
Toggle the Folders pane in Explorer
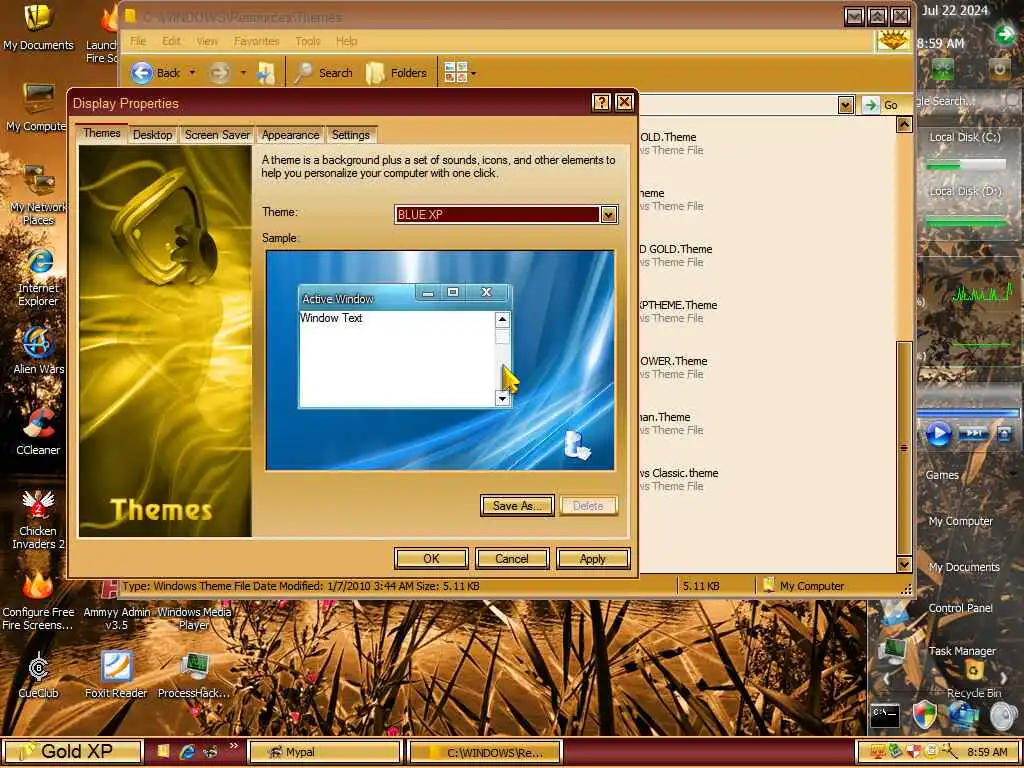coord(396,72)
